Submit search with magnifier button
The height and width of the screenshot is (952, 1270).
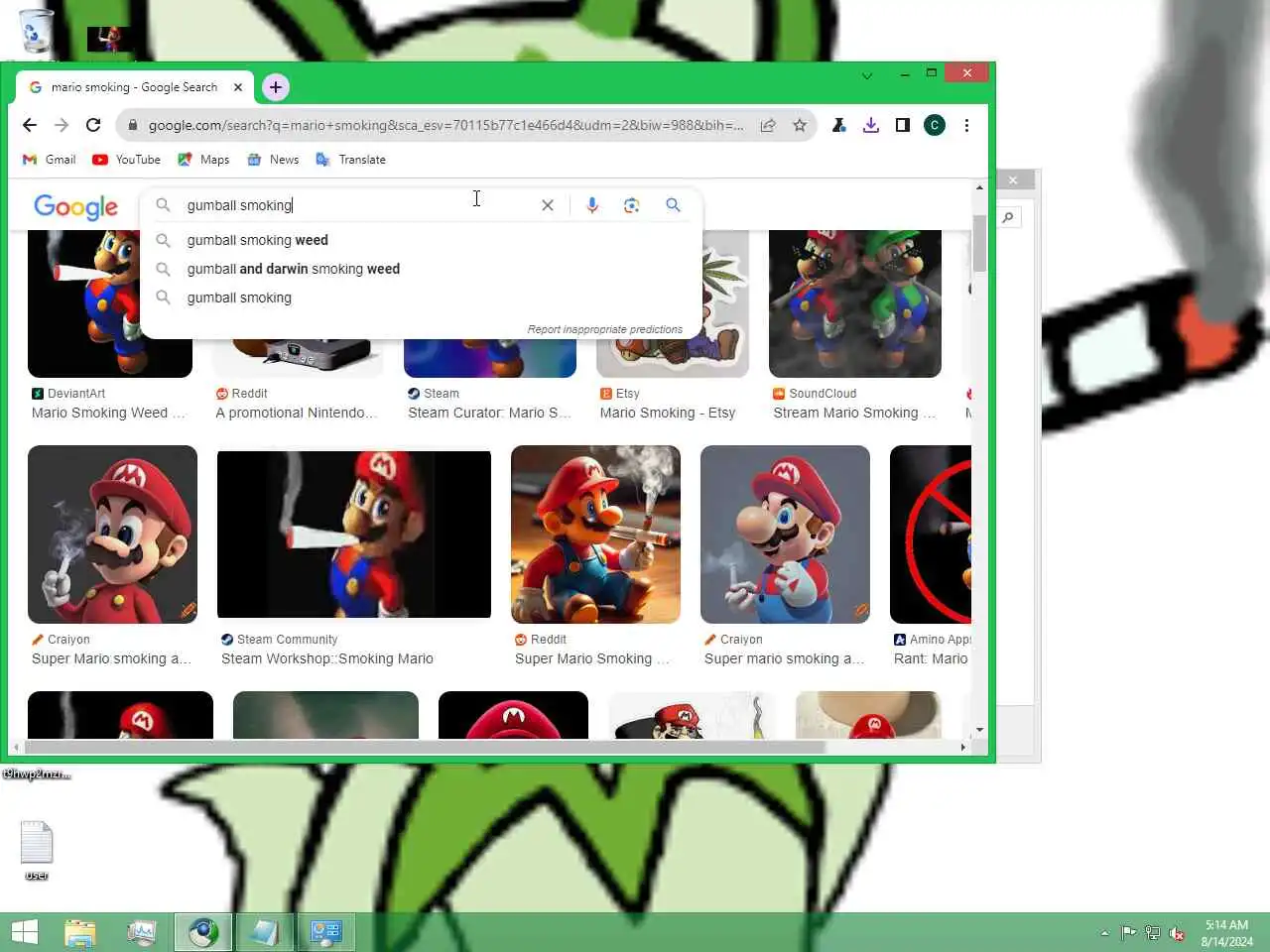click(x=673, y=205)
